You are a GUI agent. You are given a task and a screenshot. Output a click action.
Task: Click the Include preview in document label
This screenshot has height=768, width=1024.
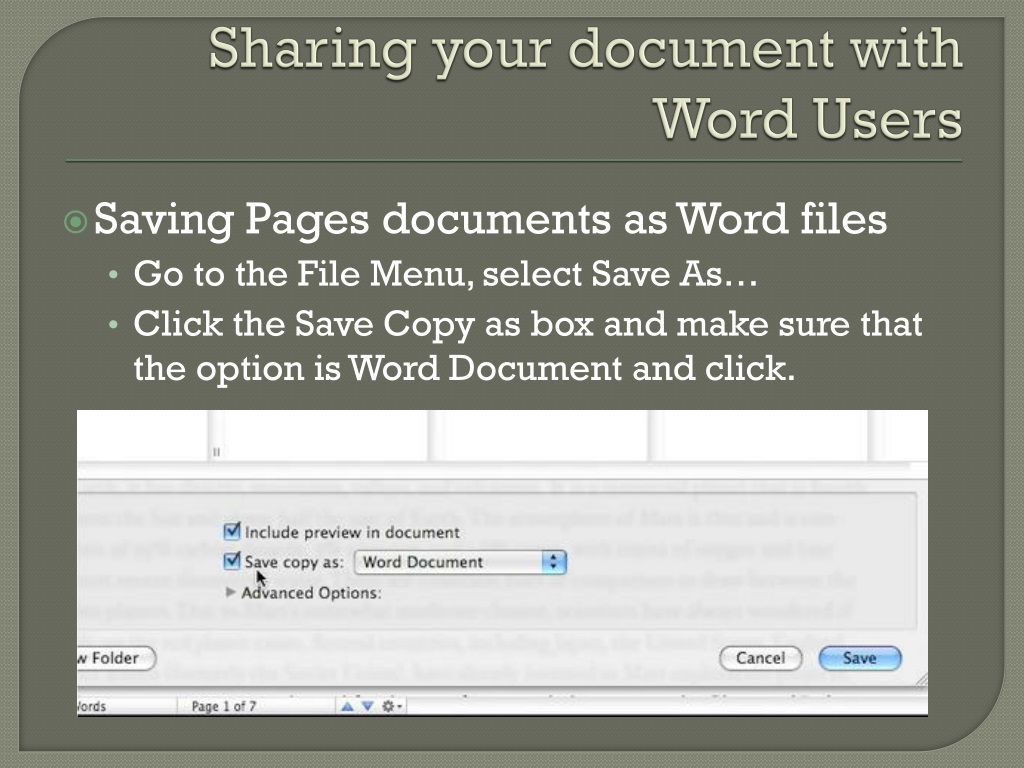pos(352,532)
